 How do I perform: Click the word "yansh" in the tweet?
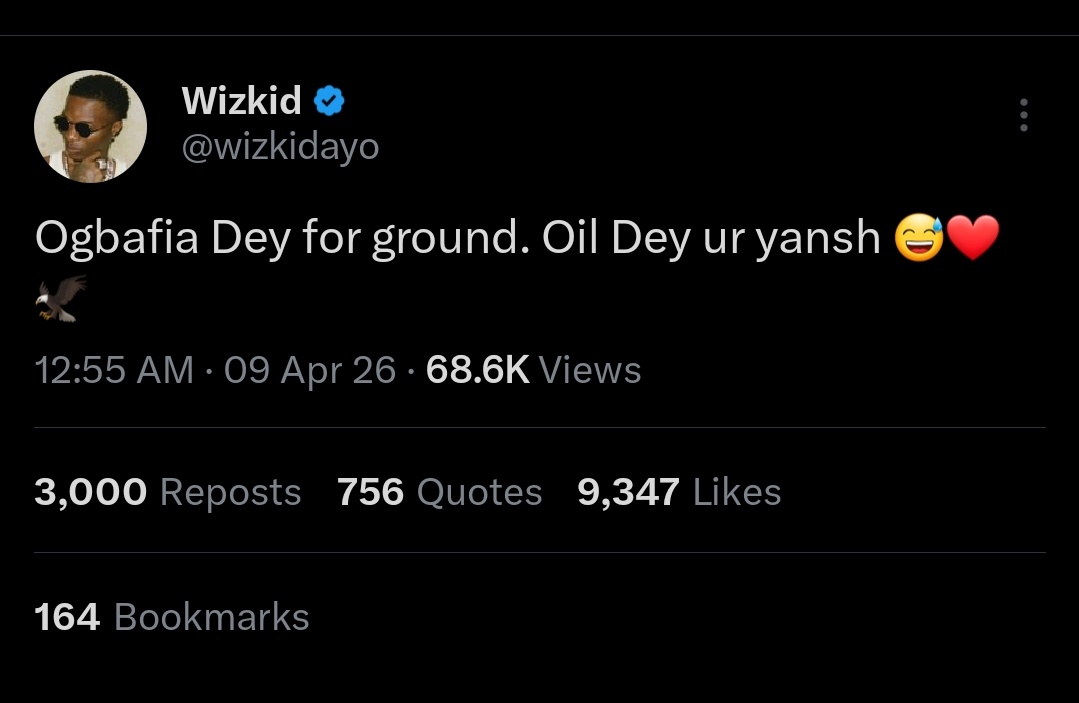pos(817,241)
